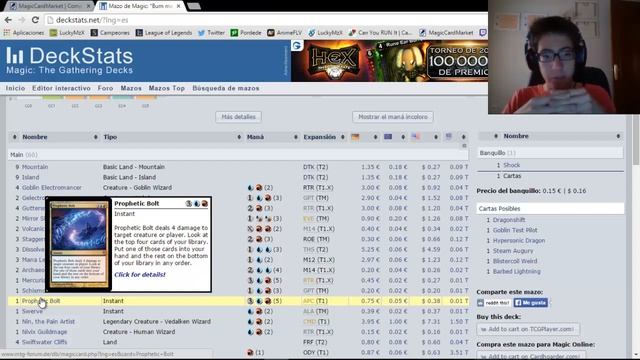
Task: Open the Mountain card link
Action: (35, 167)
